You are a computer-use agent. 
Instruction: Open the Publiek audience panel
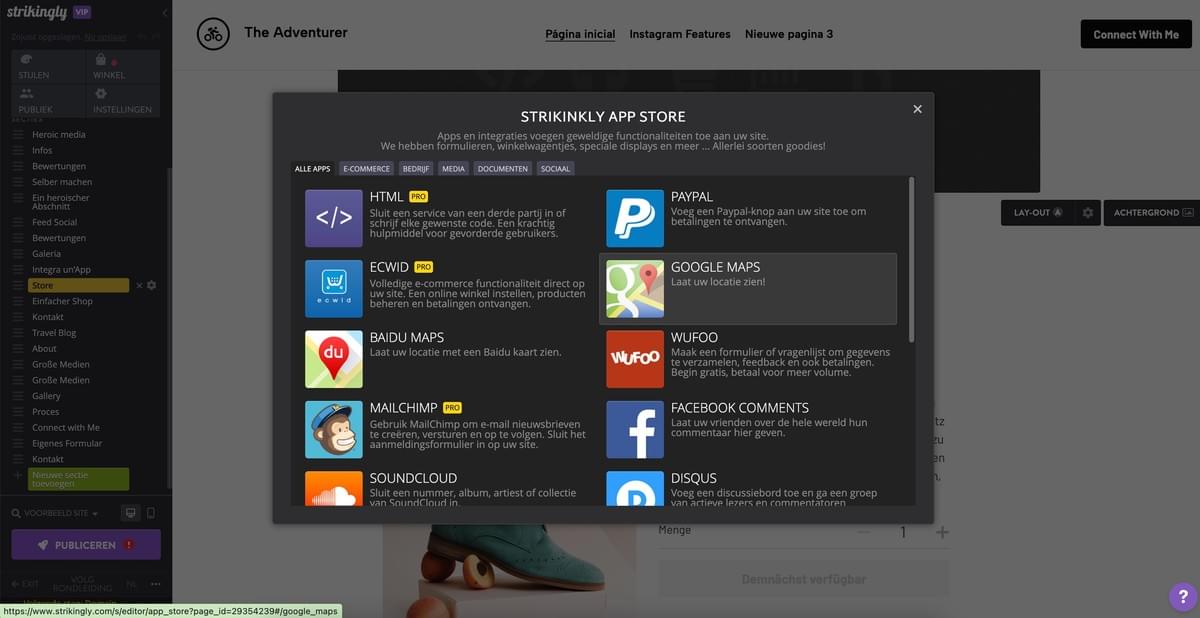[x=48, y=100]
